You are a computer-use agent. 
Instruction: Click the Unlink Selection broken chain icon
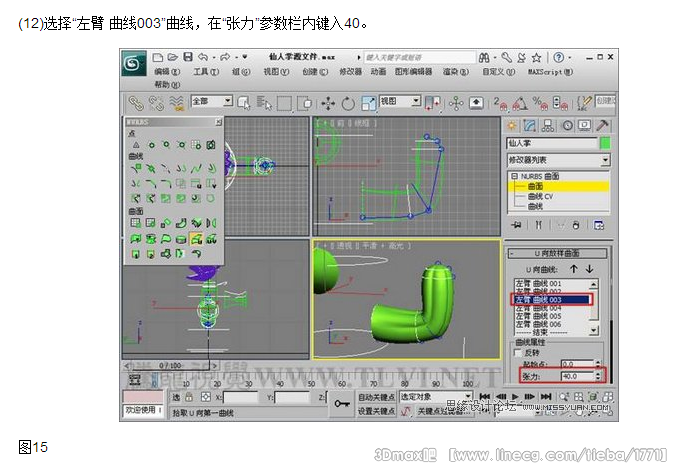[156, 103]
